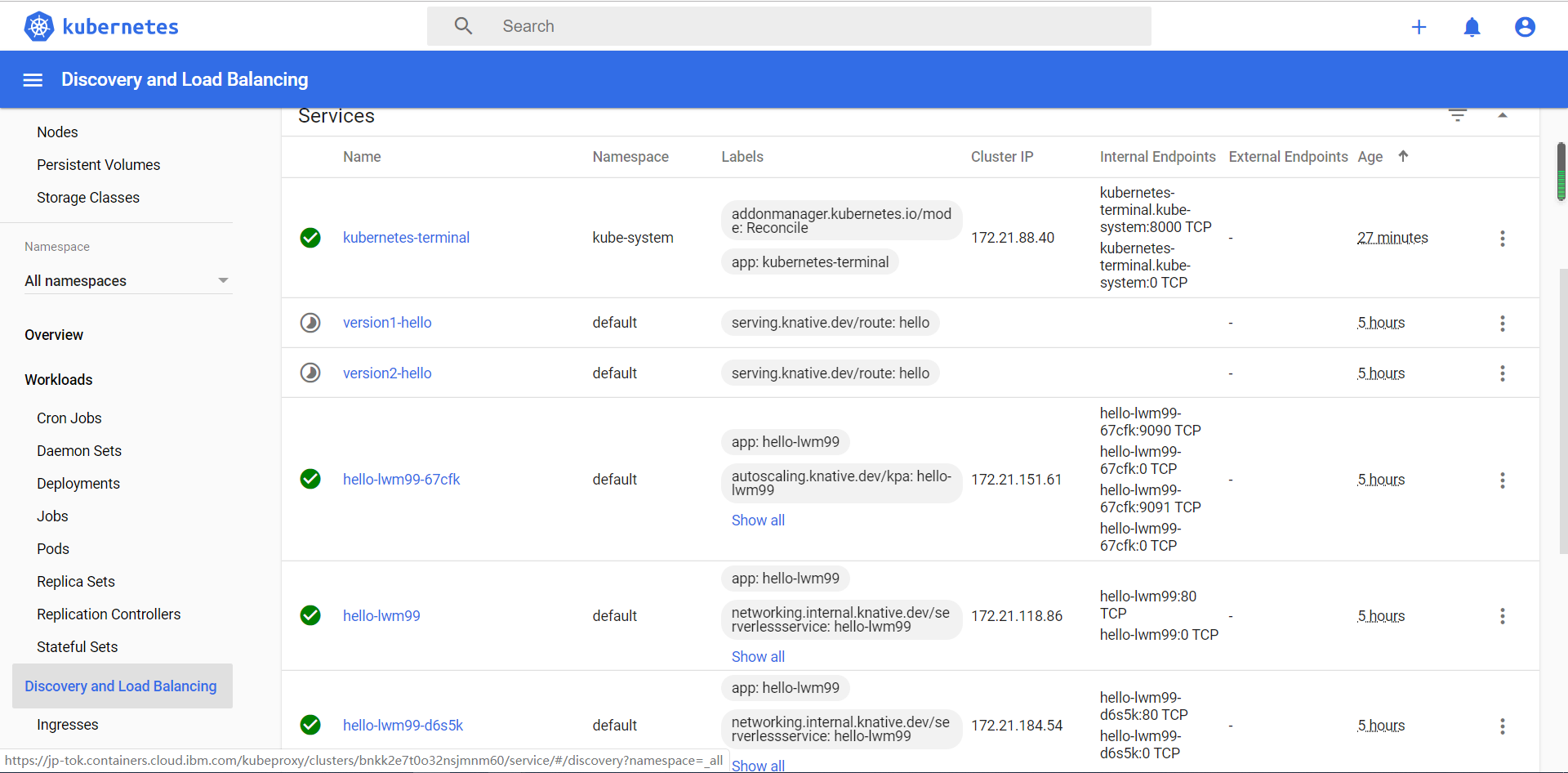Open actions menu for hello-lwm99-d6s5k row
This screenshot has height=773, width=1568.
coord(1502,726)
